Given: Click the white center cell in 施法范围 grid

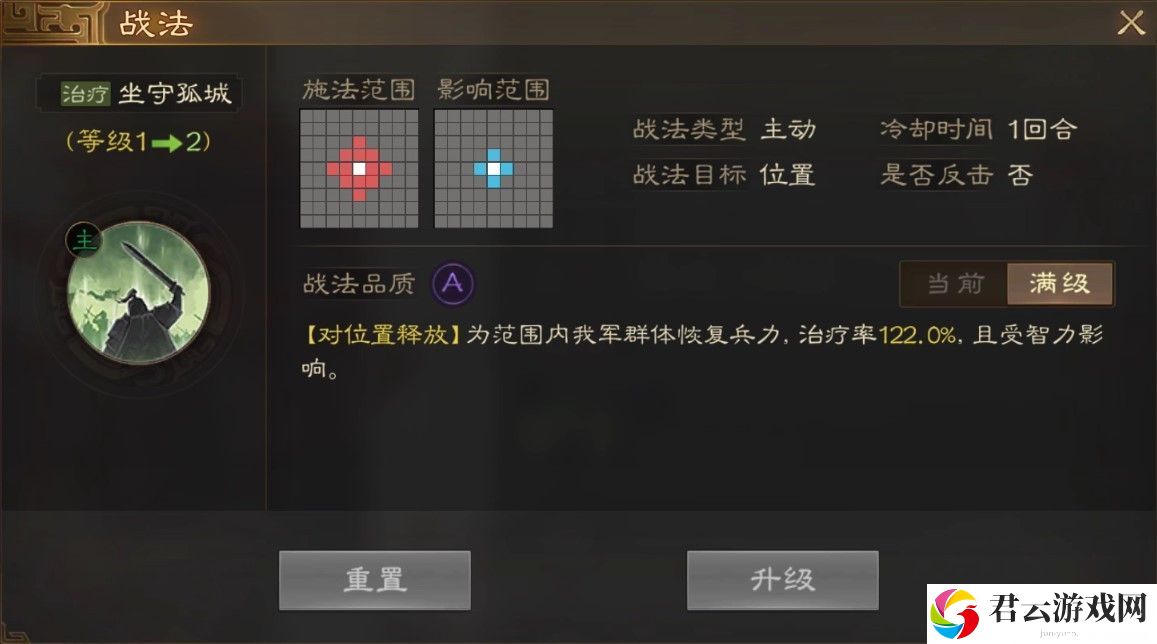Looking at the screenshot, I should [x=359, y=169].
